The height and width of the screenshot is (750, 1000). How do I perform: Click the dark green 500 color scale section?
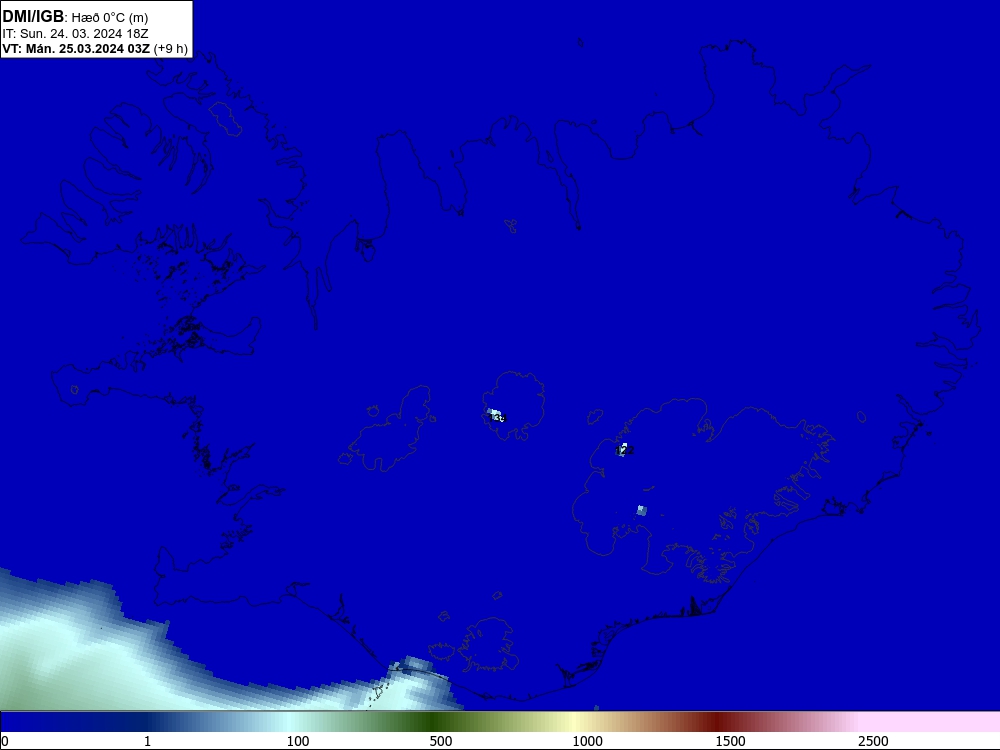pyautogui.click(x=434, y=721)
